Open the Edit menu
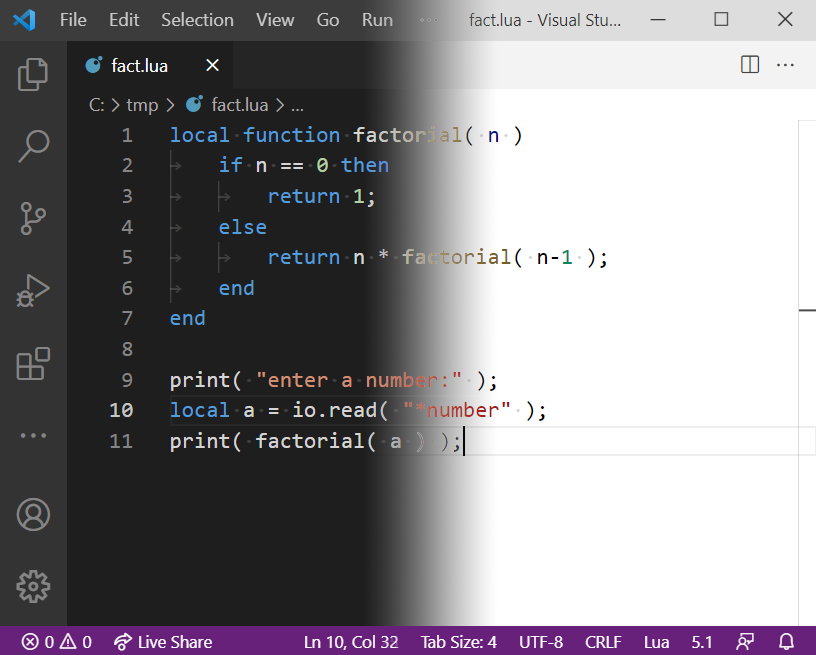The height and width of the screenshot is (655, 816). 124,20
